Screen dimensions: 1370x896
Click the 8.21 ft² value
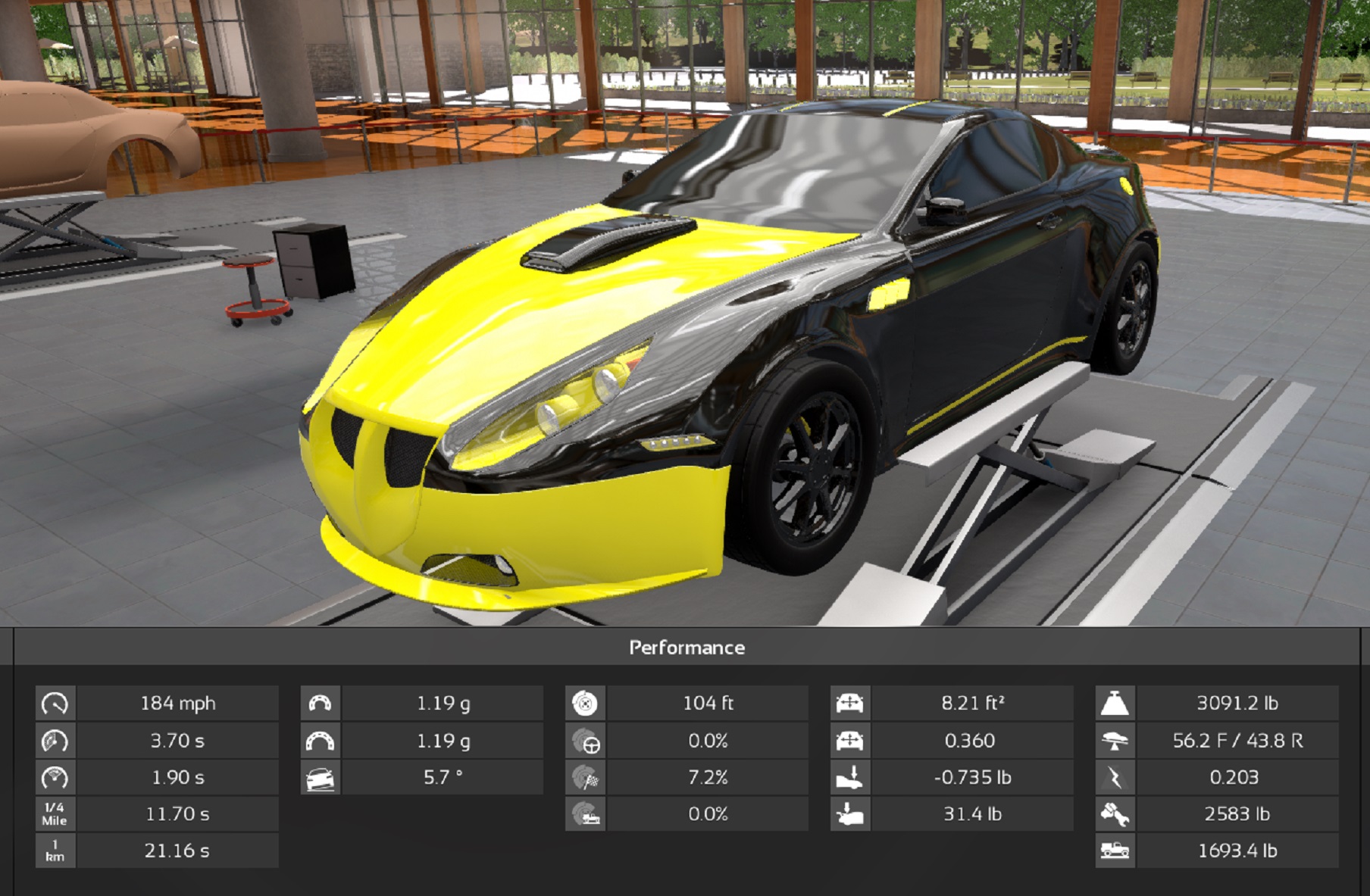coord(972,704)
